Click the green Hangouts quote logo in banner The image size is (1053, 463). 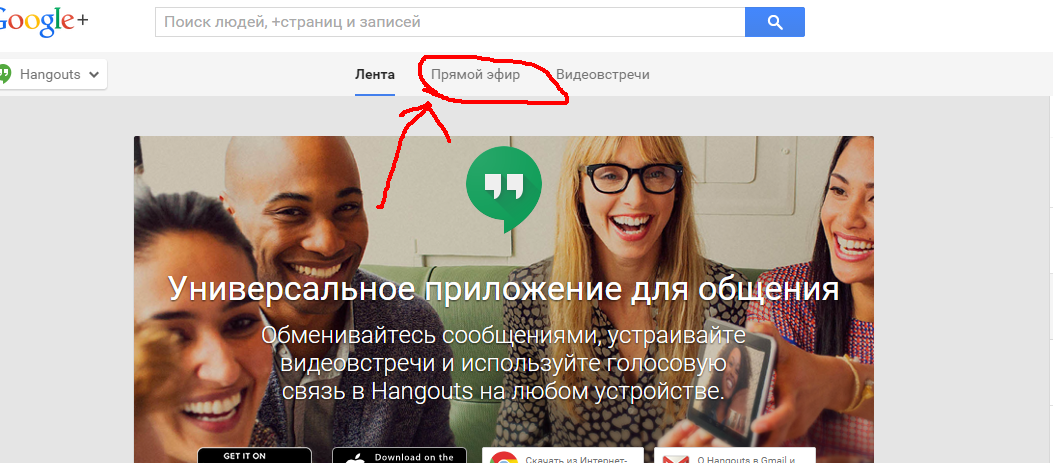[x=503, y=186]
